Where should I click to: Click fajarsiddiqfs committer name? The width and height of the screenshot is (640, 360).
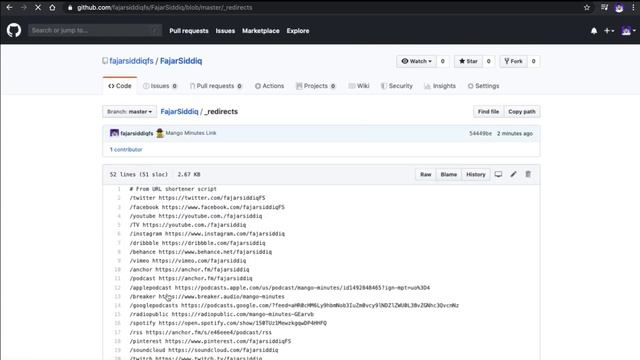[137, 133]
